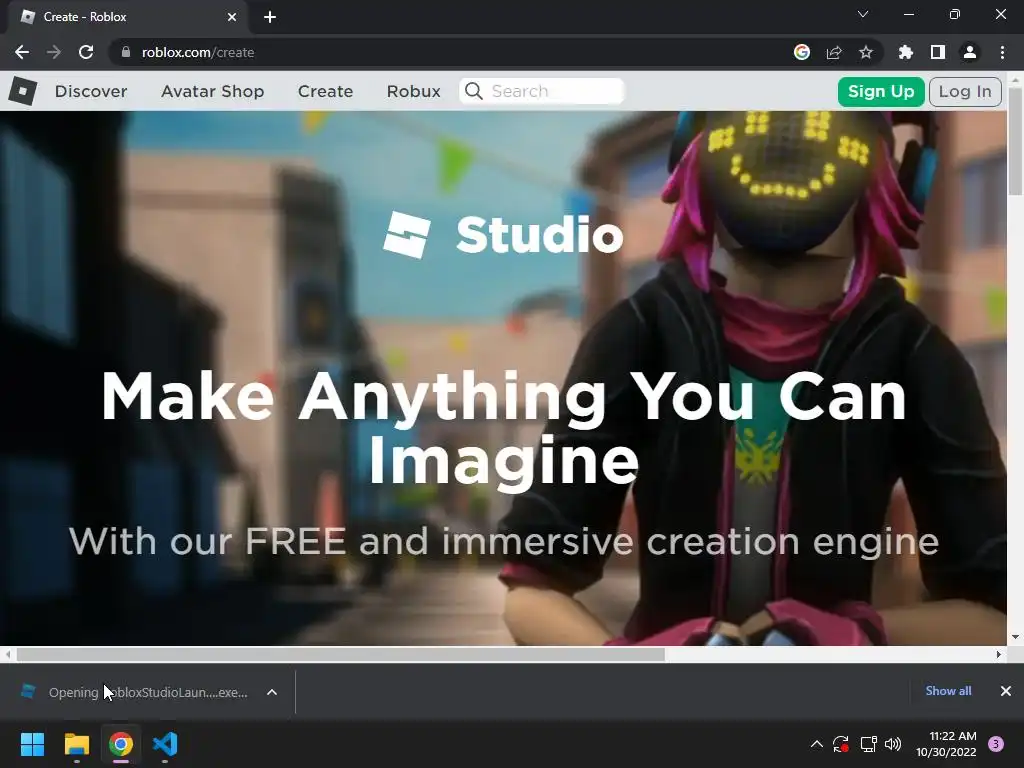Click the network tray icon
Viewport: 1024px width, 768px height.
pos(868,744)
